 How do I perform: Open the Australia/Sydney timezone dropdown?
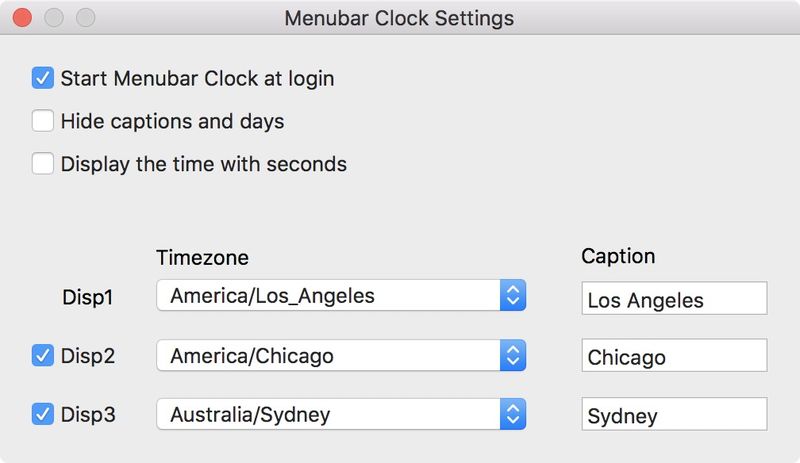coord(341,414)
